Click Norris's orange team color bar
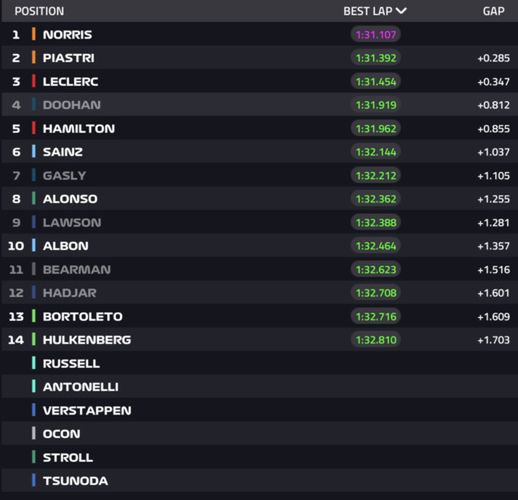The height and width of the screenshot is (500, 518). [x=34, y=34]
